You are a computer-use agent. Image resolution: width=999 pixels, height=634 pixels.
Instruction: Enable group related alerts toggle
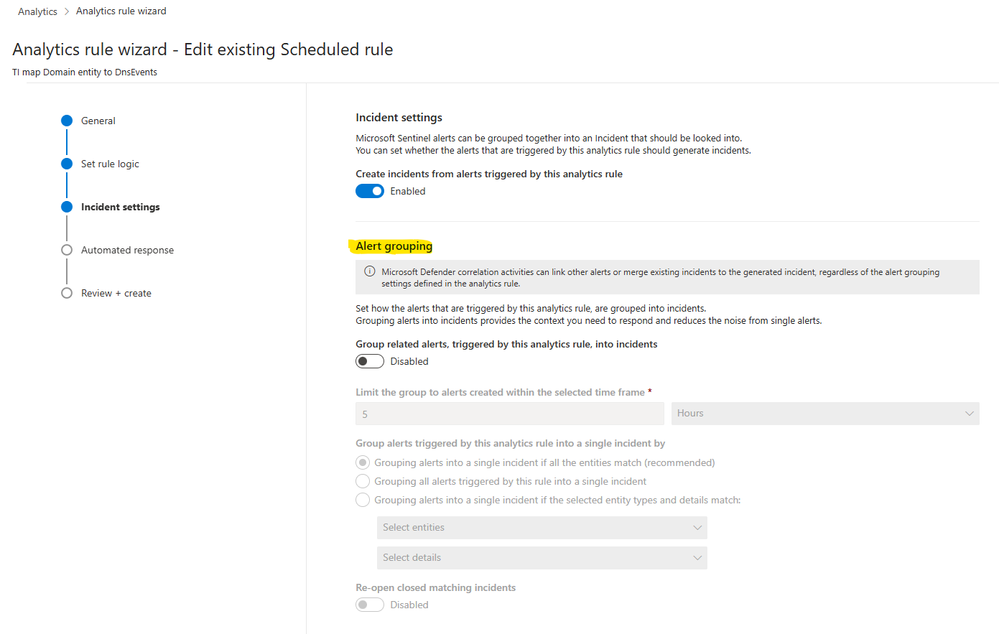pyautogui.click(x=370, y=361)
